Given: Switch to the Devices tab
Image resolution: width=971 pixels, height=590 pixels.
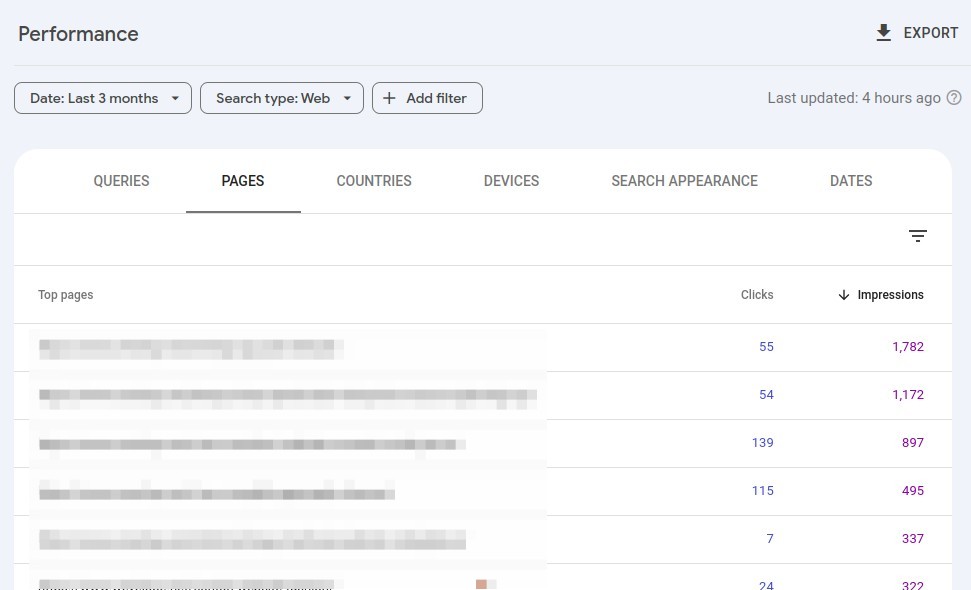Looking at the screenshot, I should [511, 181].
